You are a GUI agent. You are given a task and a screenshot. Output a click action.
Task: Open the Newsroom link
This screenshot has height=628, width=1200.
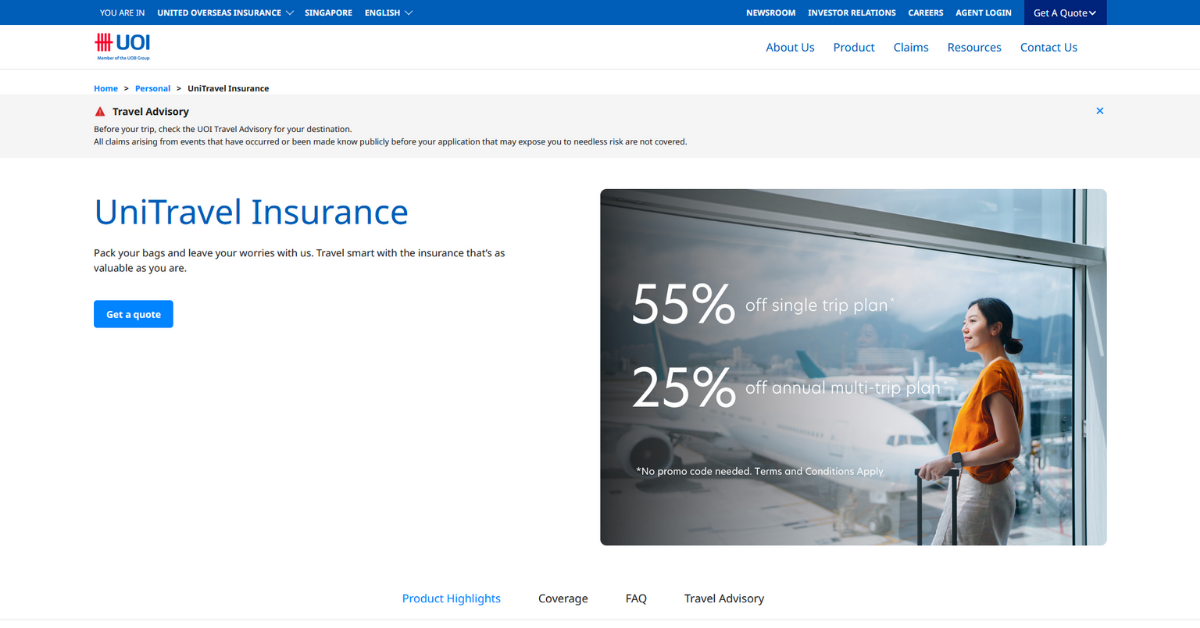(x=771, y=13)
